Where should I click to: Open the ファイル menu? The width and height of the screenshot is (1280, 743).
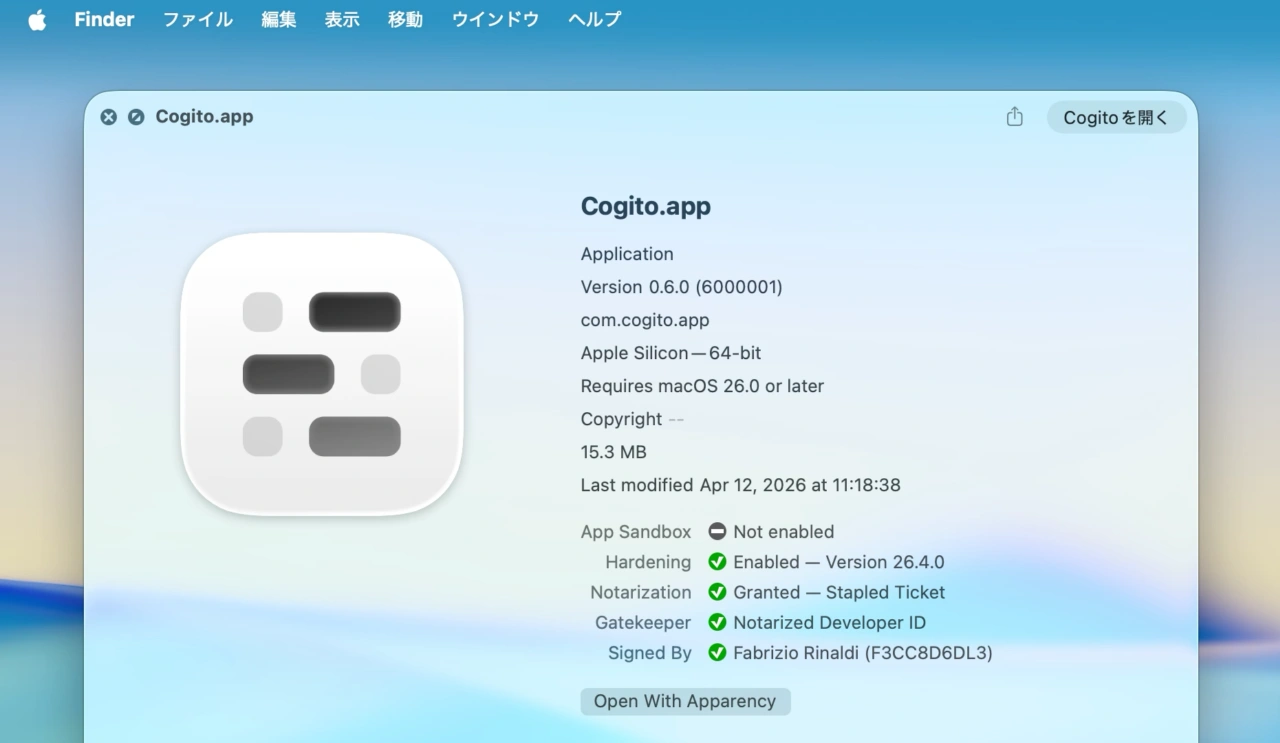198,20
